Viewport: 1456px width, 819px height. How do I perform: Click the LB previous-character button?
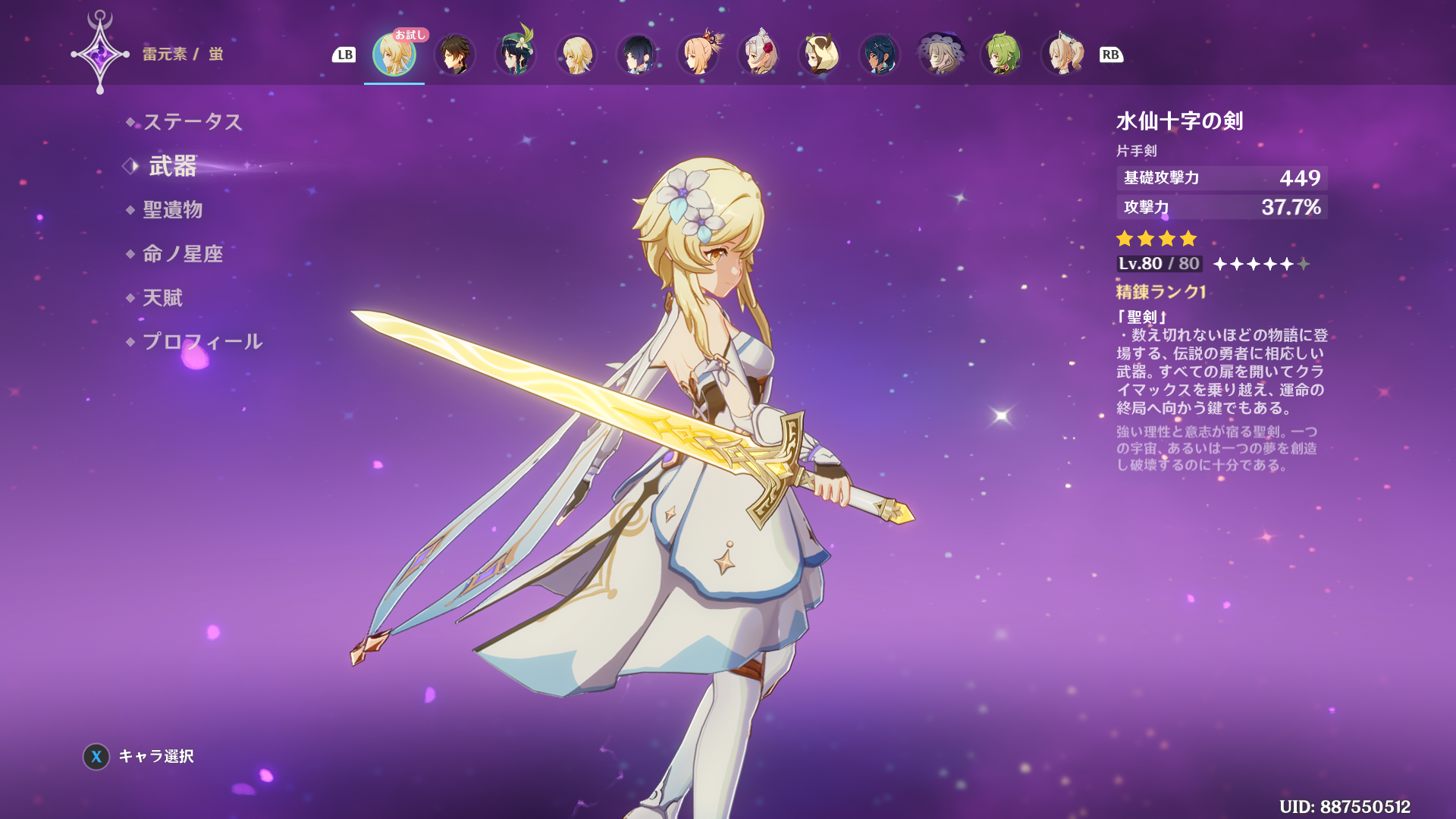[x=344, y=55]
